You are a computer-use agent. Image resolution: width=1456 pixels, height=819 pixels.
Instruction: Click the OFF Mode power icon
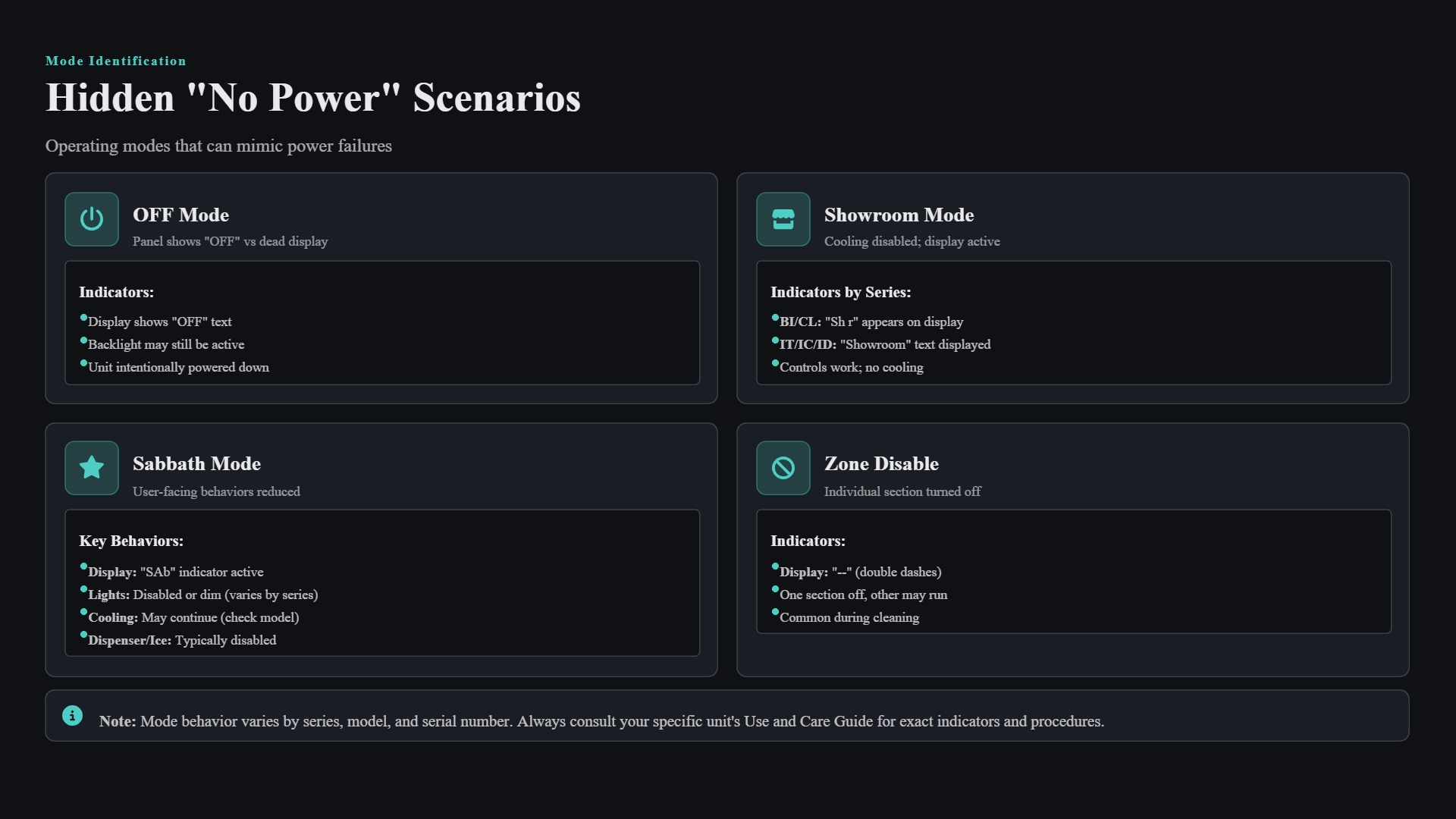[92, 219]
